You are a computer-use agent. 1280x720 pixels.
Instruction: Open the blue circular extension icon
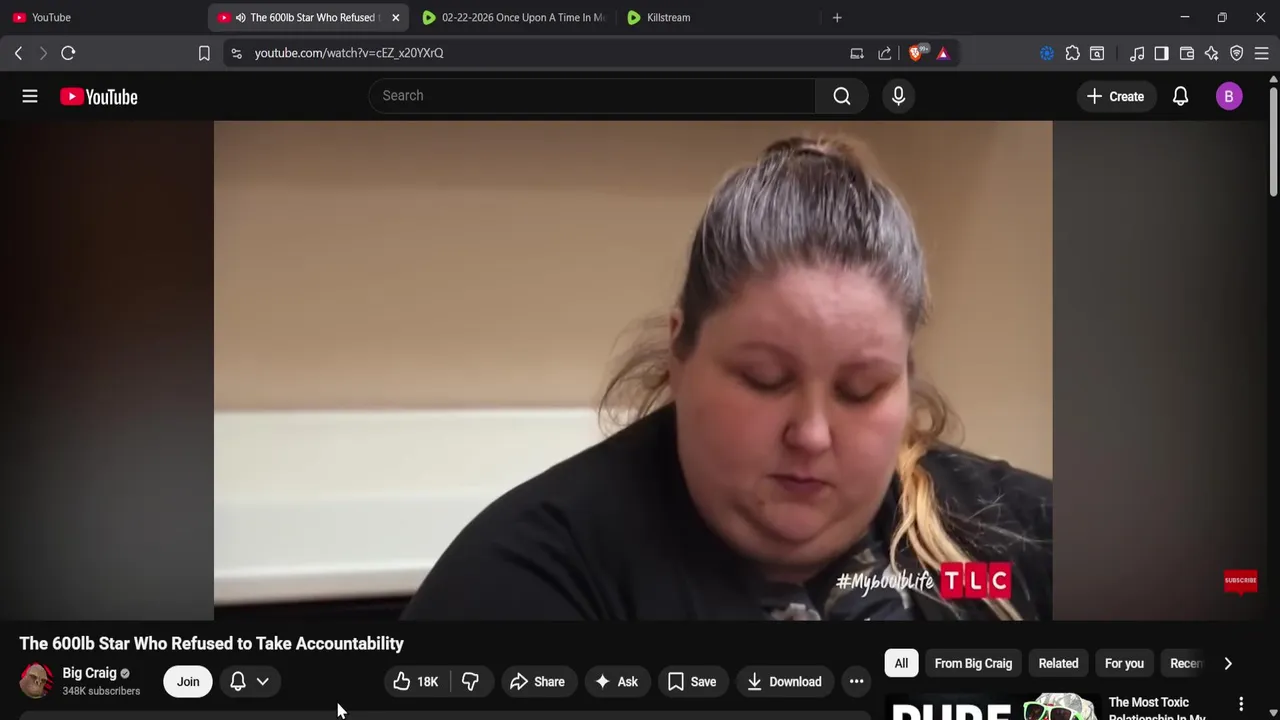(x=1047, y=53)
